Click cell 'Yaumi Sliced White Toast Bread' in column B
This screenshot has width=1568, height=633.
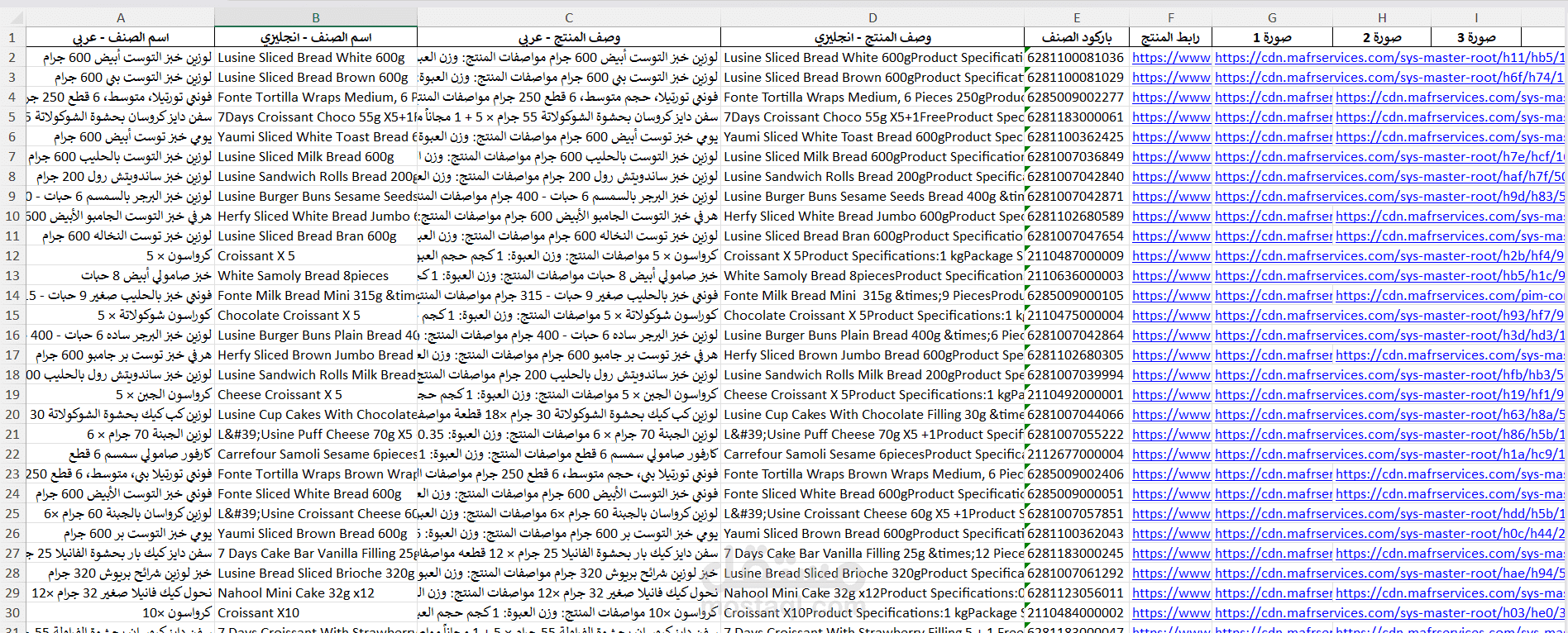pyautogui.click(x=316, y=136)
